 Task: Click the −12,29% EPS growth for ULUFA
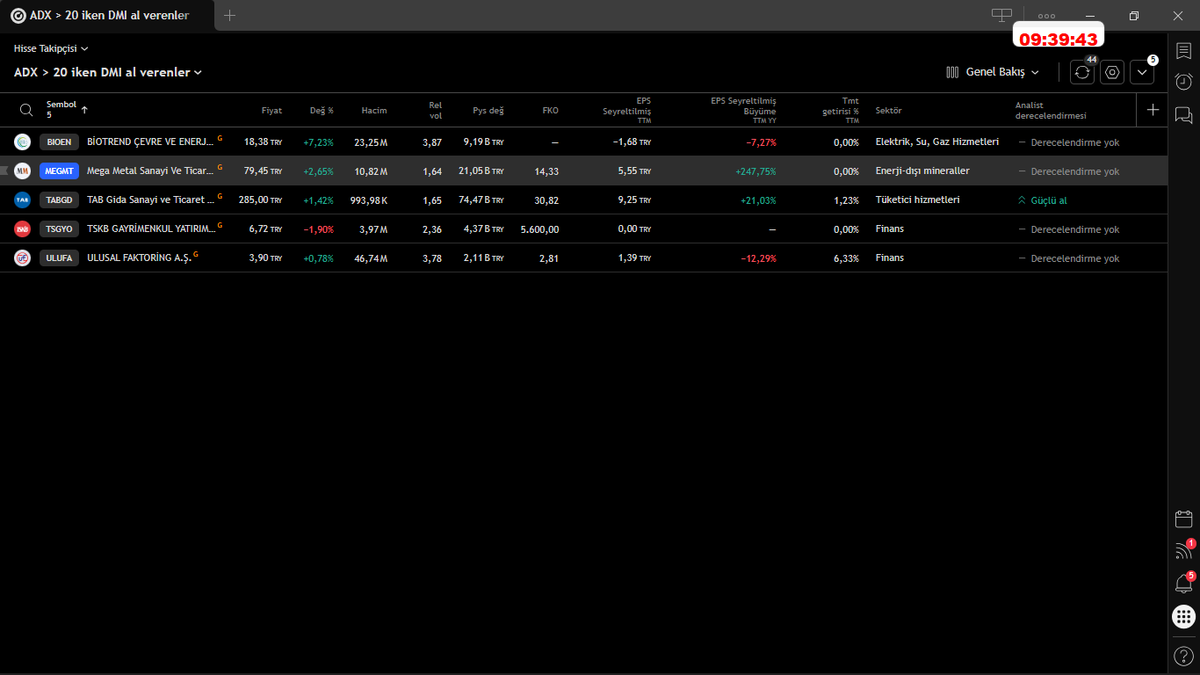756,258
